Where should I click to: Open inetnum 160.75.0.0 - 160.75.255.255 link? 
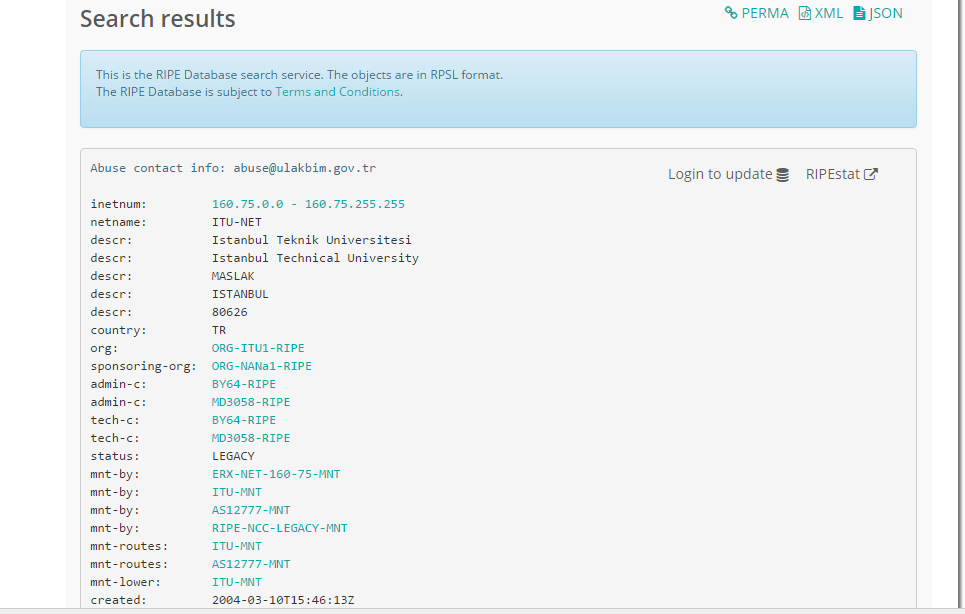point(308,204)
